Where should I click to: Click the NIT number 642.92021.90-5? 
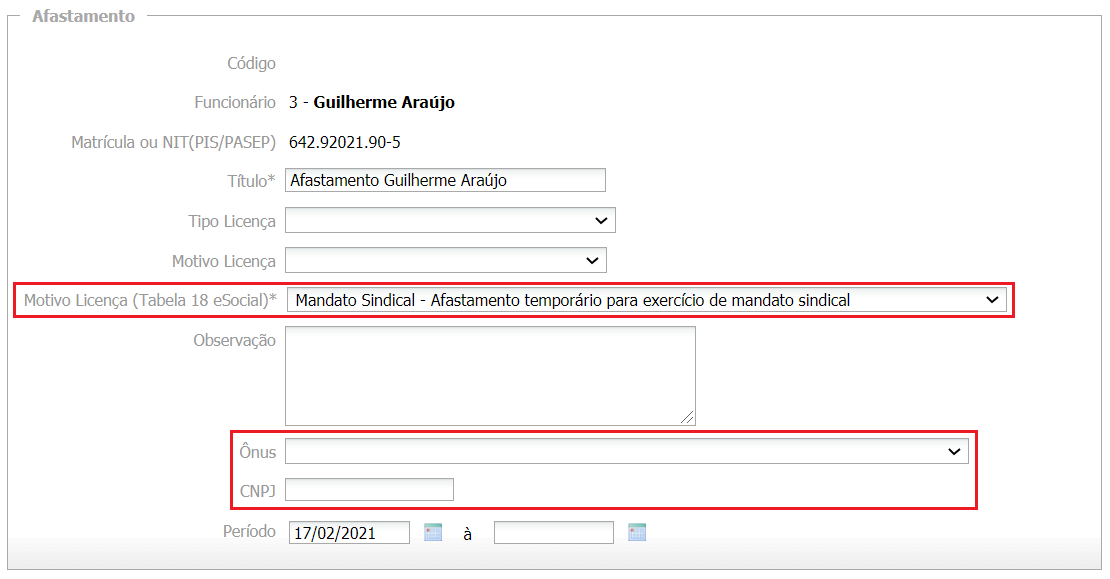click(x=345, y=142)
